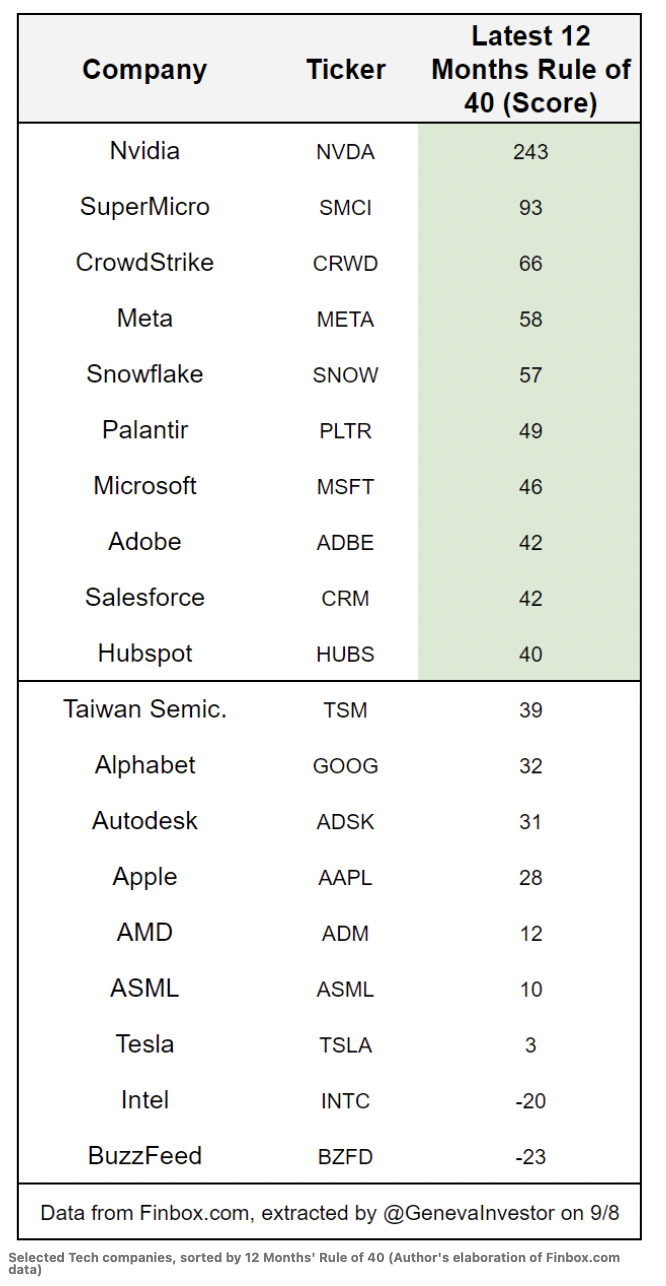Select the NVDA ticker cell
Screen dimensions: 666x1286
[345, 152]
